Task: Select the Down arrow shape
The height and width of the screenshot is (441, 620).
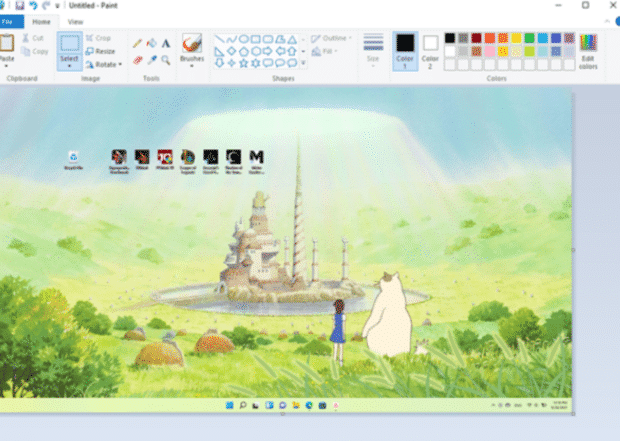Action: click(219, 63)
